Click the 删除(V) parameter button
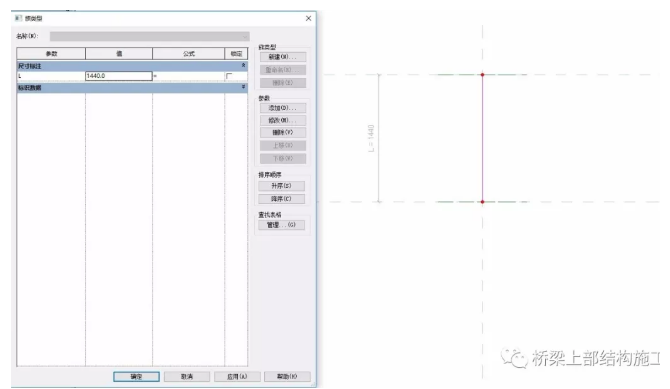Image resolution: width=670 pixels, height=389 pixels. click(282, 133)
